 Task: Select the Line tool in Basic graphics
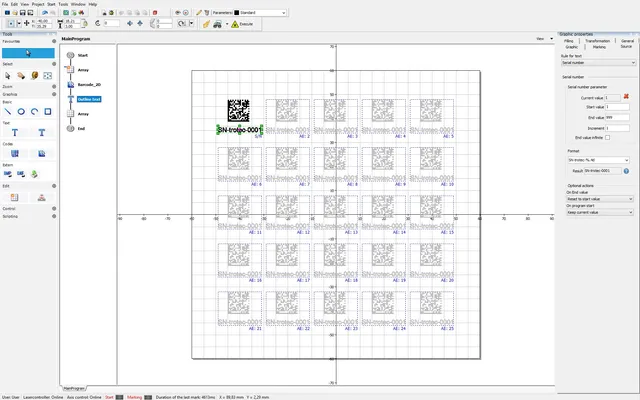[x=8, y=111]
